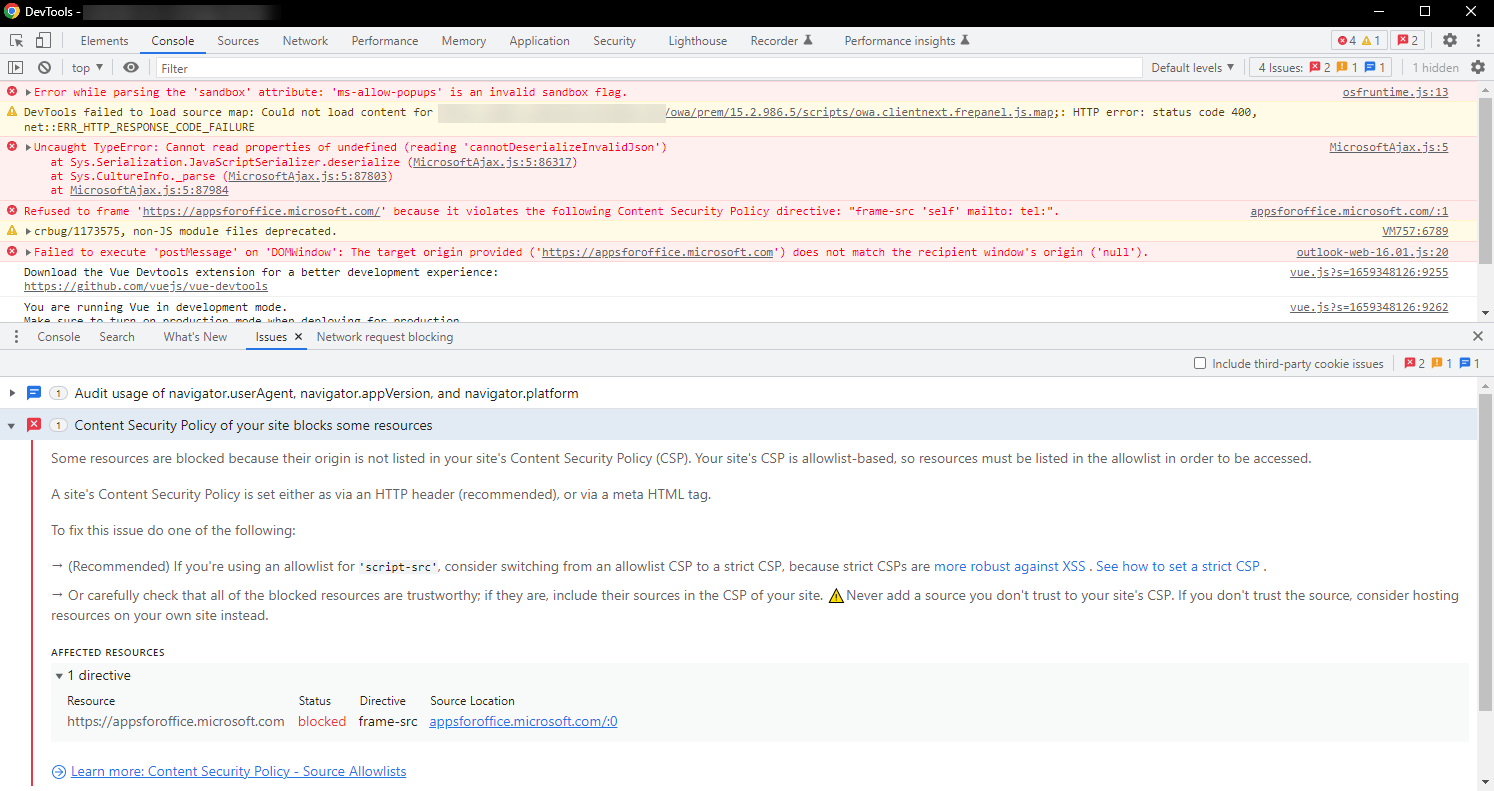
Task: Open the drawer three-dot menu beside Console
Action: pos(16,337)
